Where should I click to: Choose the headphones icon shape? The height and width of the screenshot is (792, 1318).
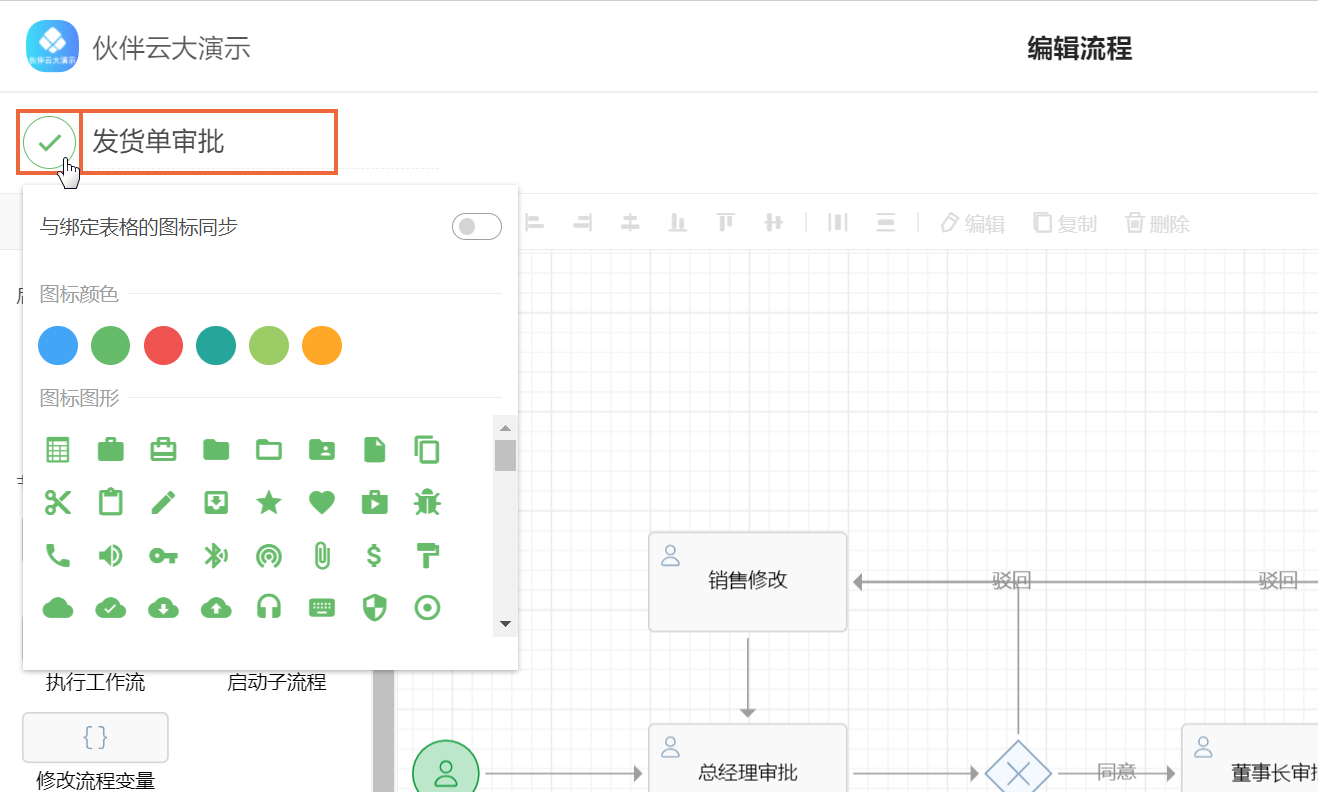point(269,607)
